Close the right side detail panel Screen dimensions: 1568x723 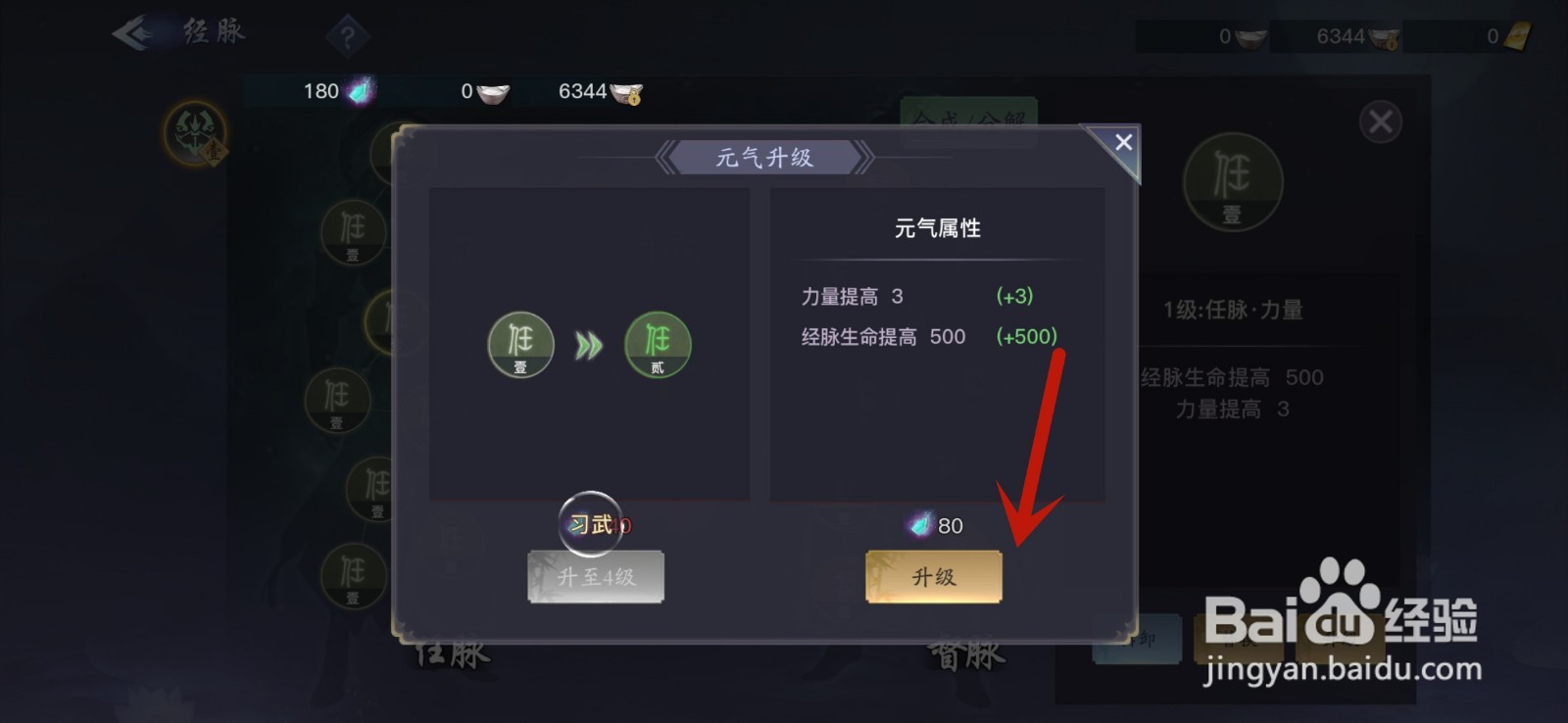tap(1380, 121)
